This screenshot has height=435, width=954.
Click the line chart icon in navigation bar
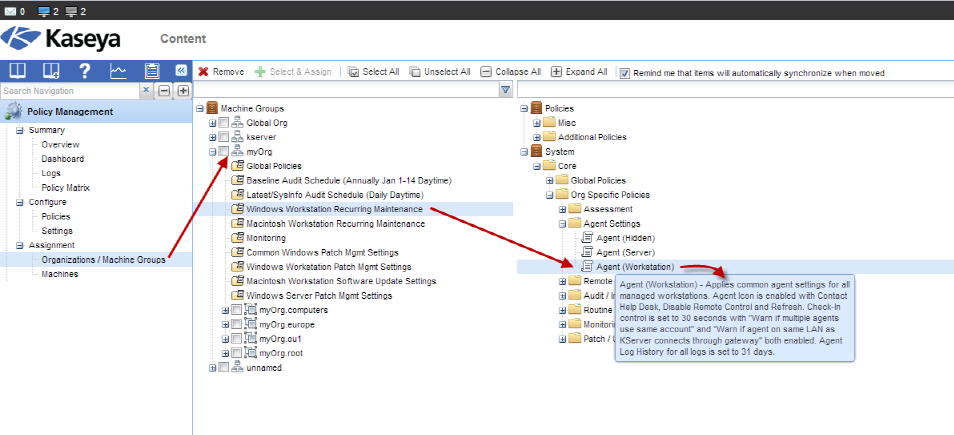(118, 71)
